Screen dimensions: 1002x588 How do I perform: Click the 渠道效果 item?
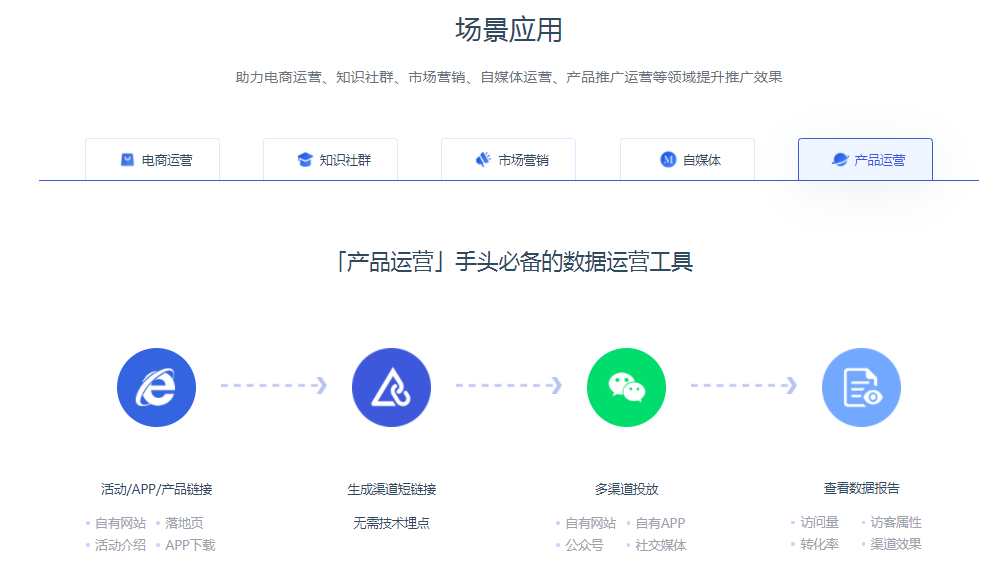(896, 545)
